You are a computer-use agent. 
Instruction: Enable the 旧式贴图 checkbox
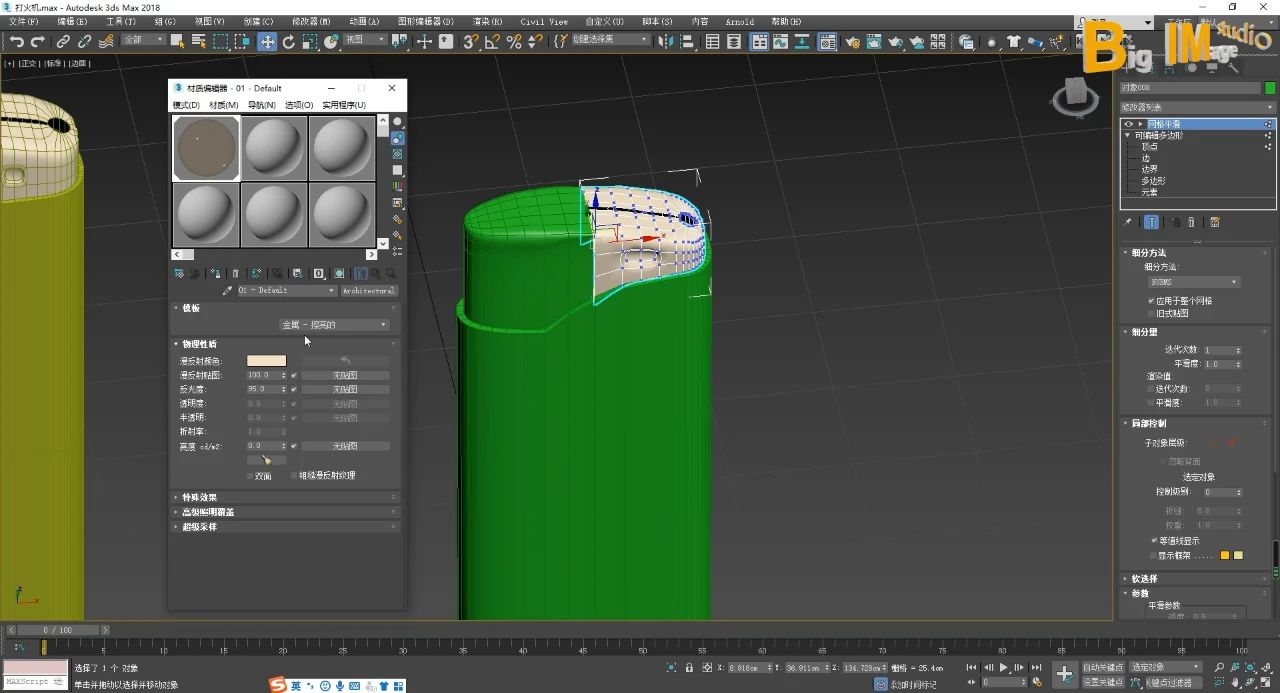1152,314
